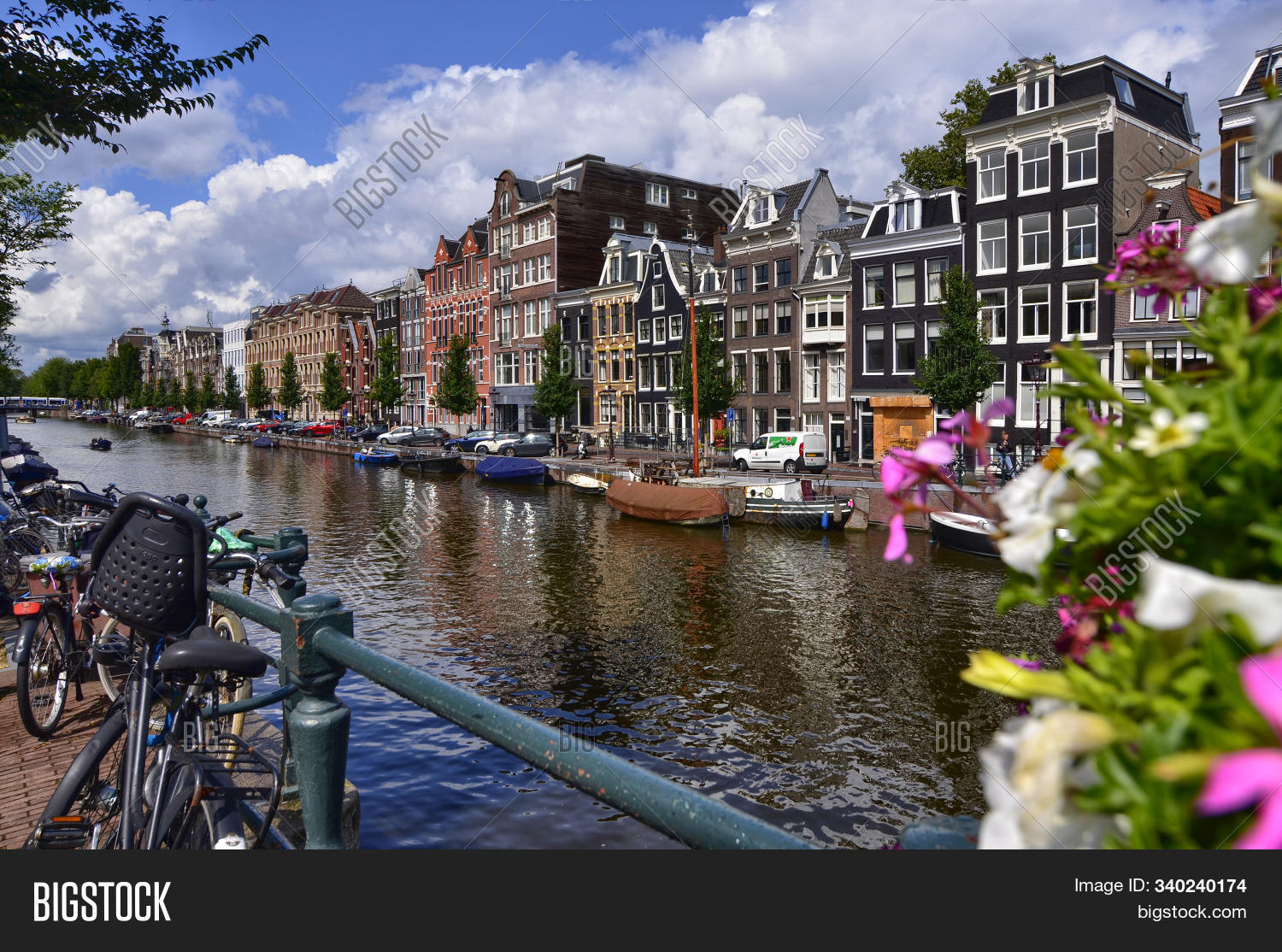Open the bigstock.com link
1282x952 pixels.
(1191, 912)
